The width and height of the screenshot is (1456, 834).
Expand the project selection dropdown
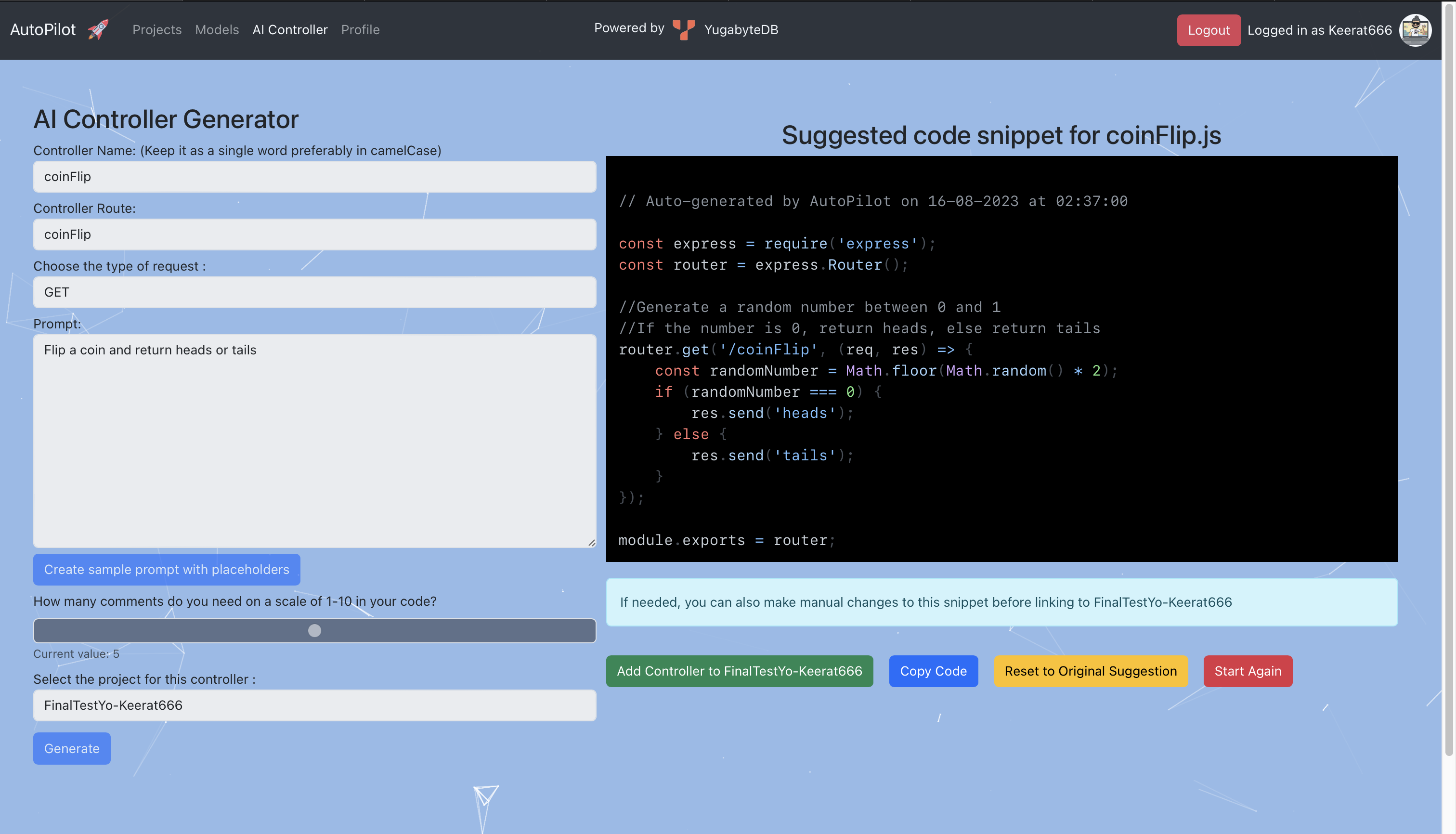click(314, 705)
